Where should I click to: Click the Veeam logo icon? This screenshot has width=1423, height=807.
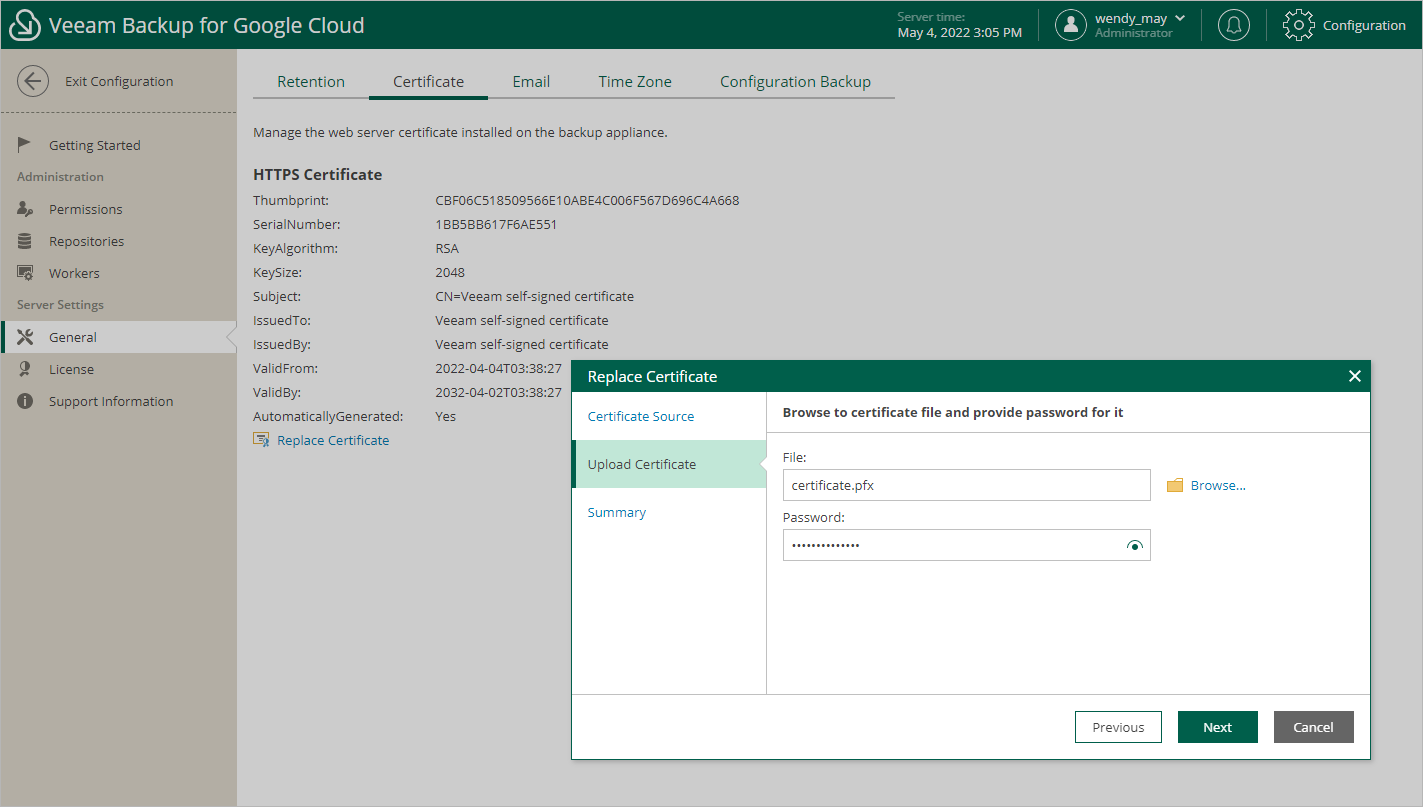25,25
